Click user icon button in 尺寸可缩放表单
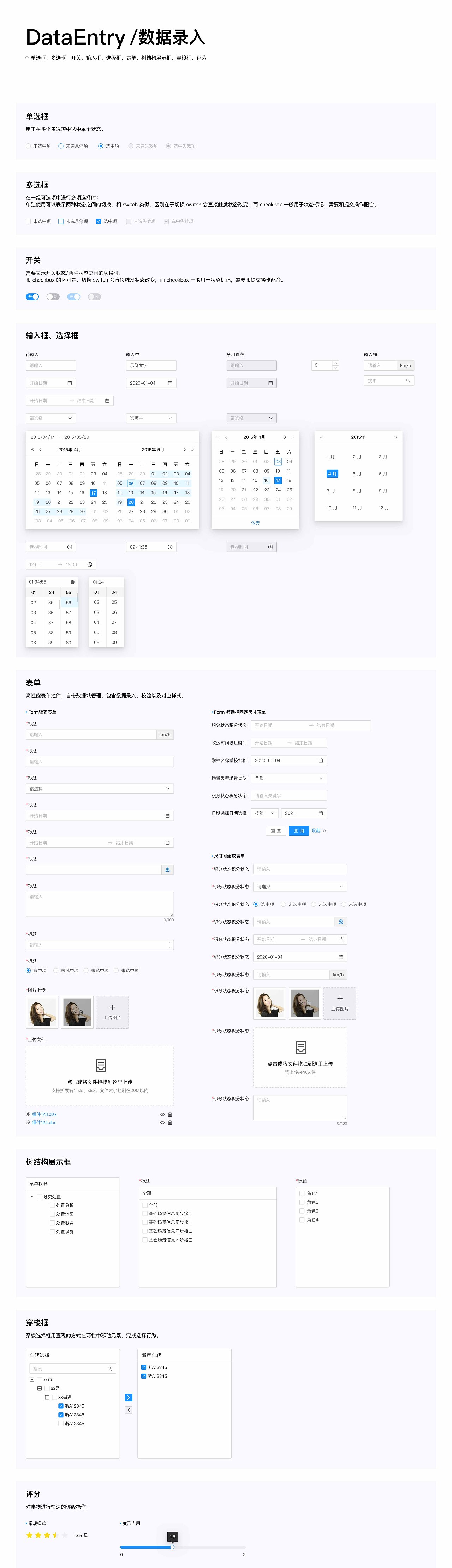Screen dimensions: 452x1568 pyautogui.click(x=341, y=922)
